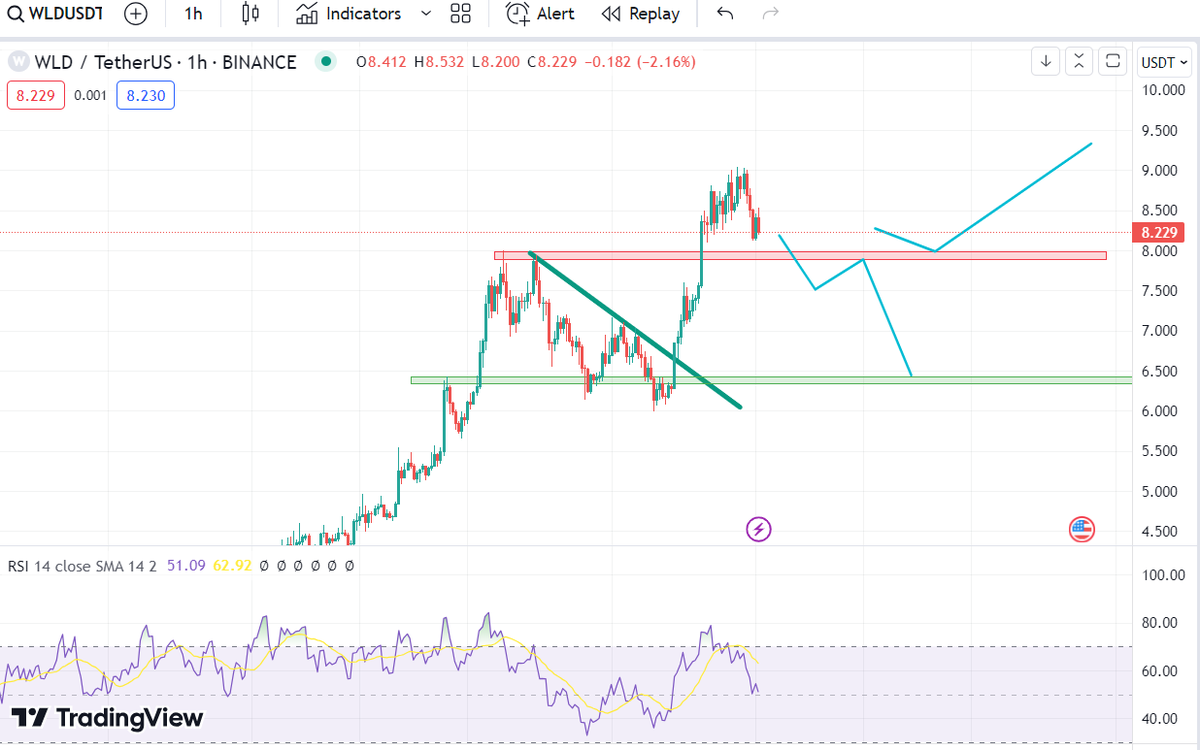Create a new Alert
The width and height of the screenshot is (1200, 750).
click(x=540, y=14)
